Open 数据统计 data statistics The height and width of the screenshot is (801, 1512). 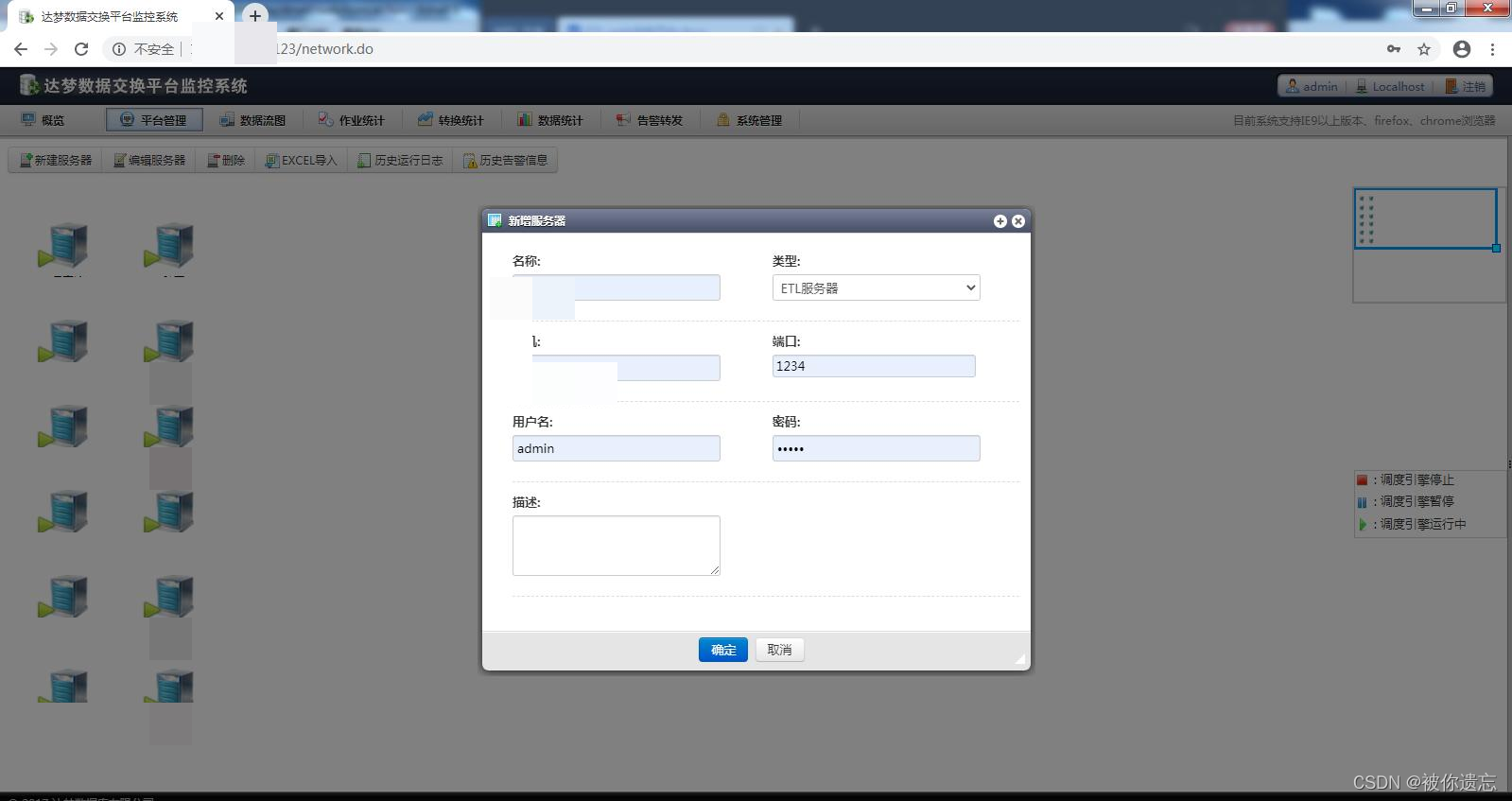click(550, 120)
